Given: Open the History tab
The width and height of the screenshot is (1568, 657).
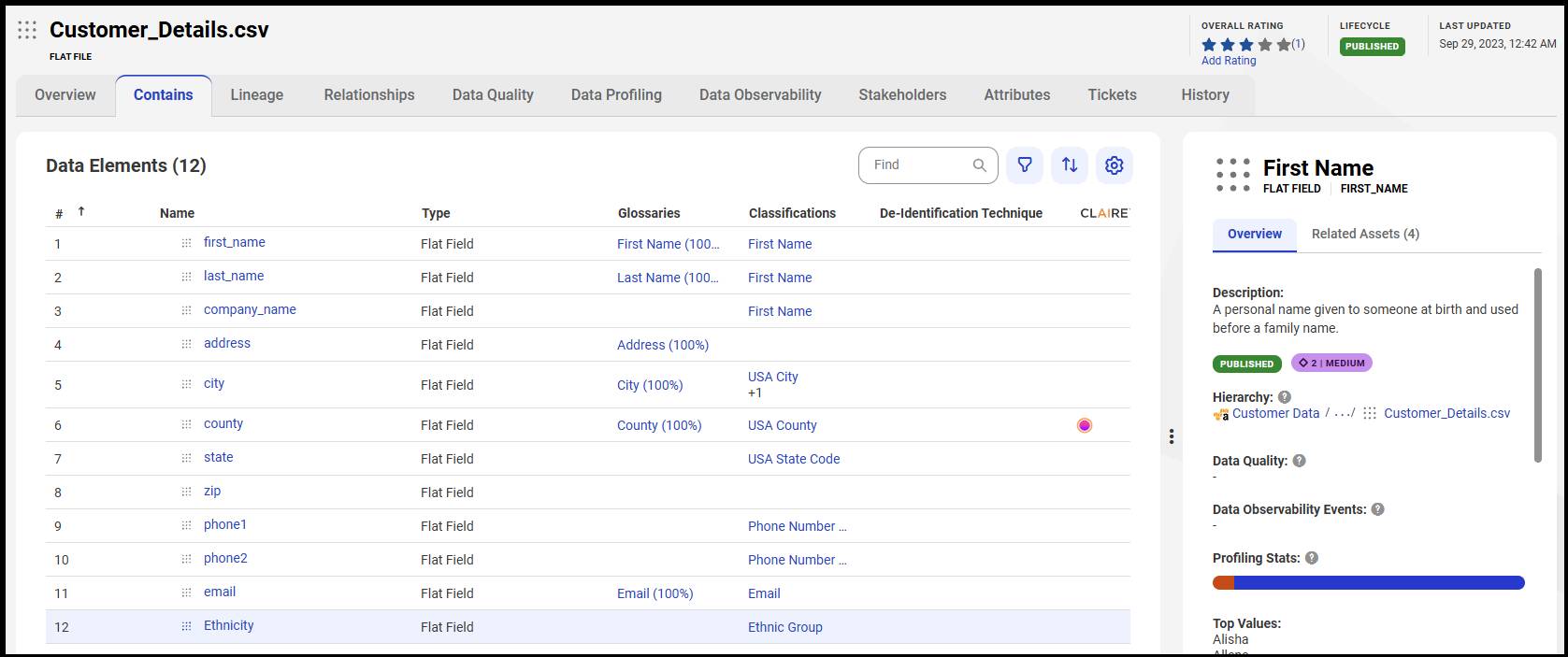Looking at the screenshot, I should (x=1205, y=95).
